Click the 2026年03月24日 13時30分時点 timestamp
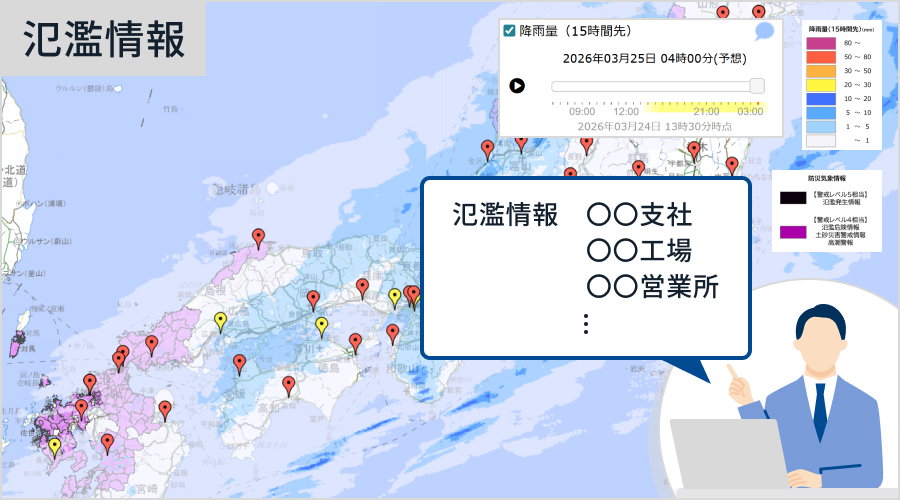 [x=654, y=126]
